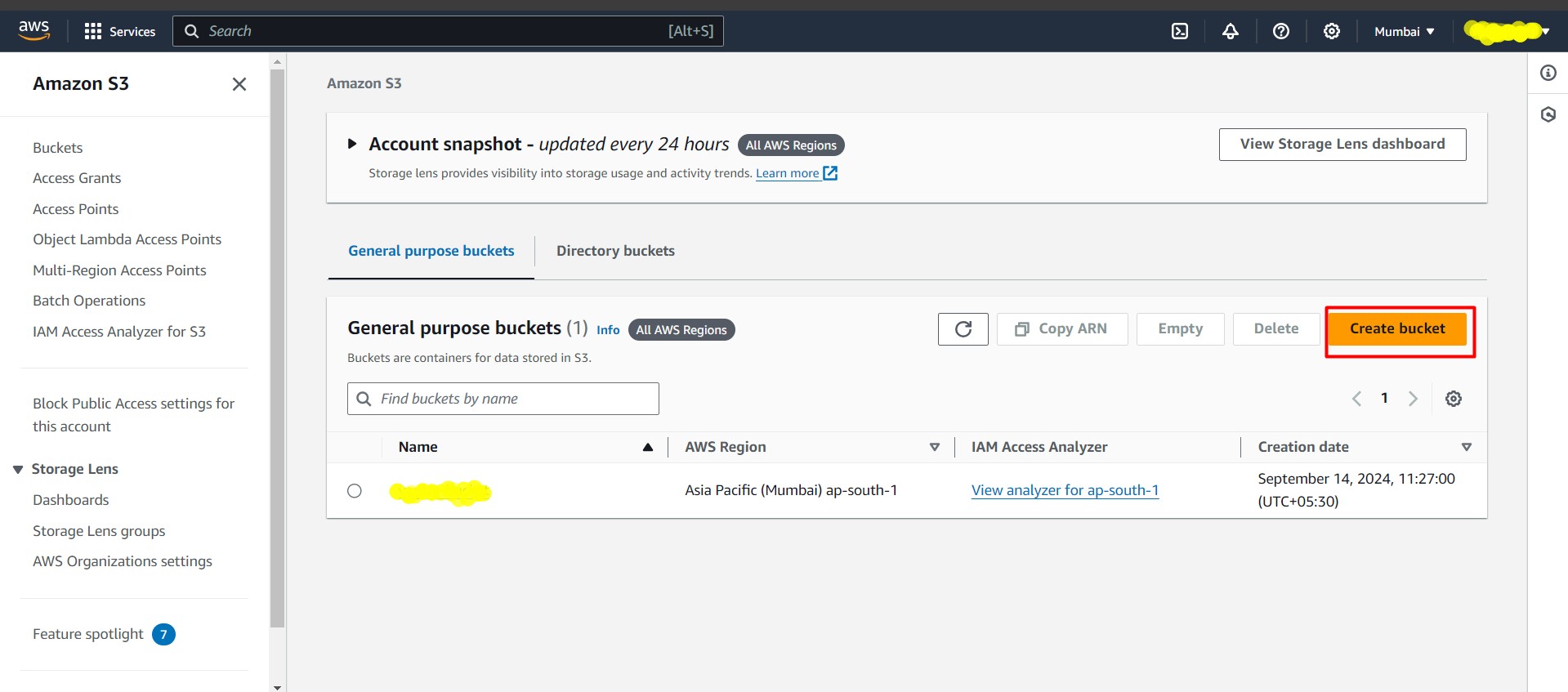Focus the Find buckets by name field

pos(503,399)
